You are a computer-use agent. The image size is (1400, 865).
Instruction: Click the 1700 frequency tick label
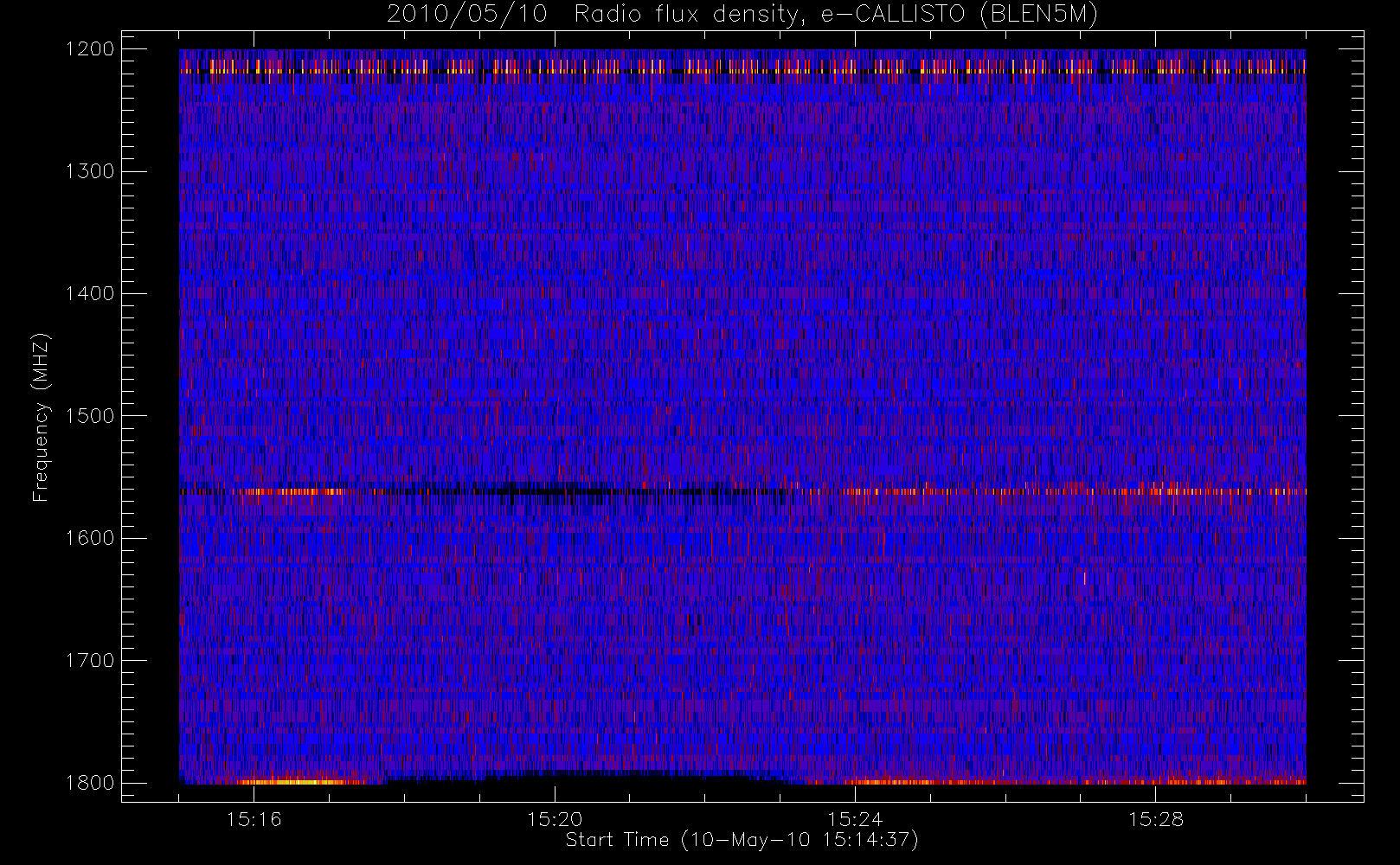click(x=90, y=660)
